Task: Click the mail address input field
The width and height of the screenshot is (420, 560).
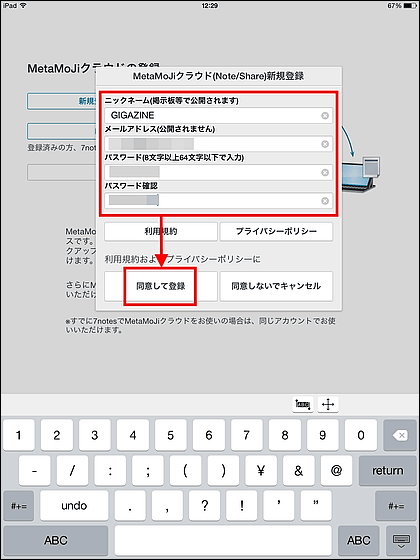Action: click(218, 144)
